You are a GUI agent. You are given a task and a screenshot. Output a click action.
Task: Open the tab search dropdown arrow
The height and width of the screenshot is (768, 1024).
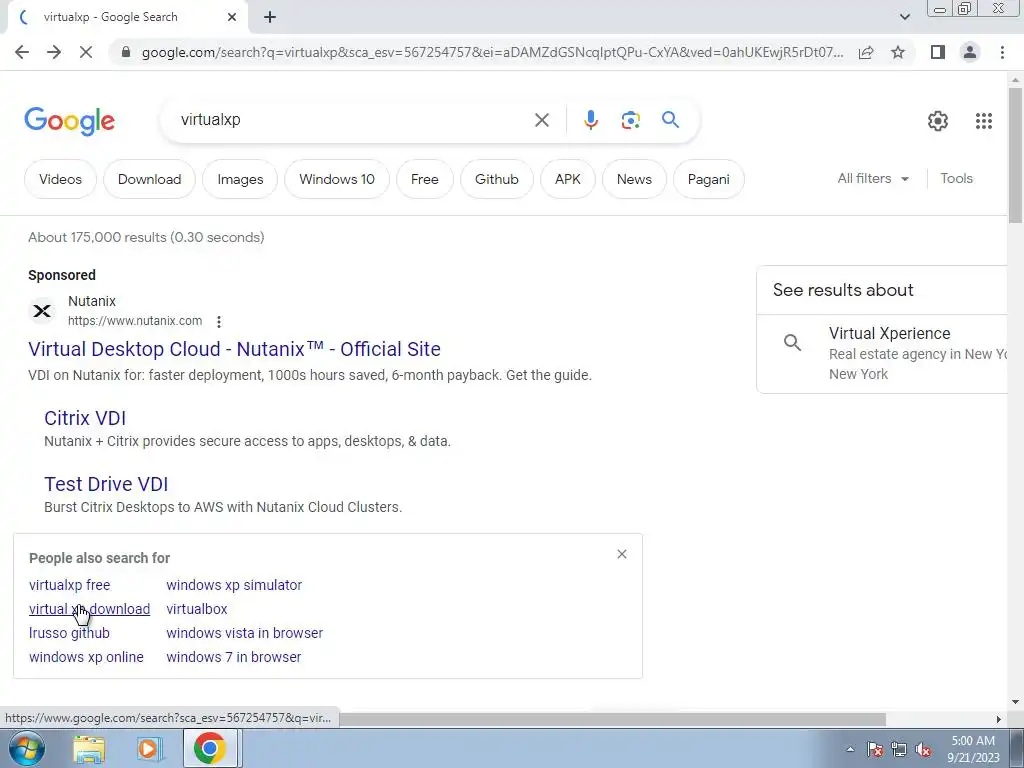904,18
